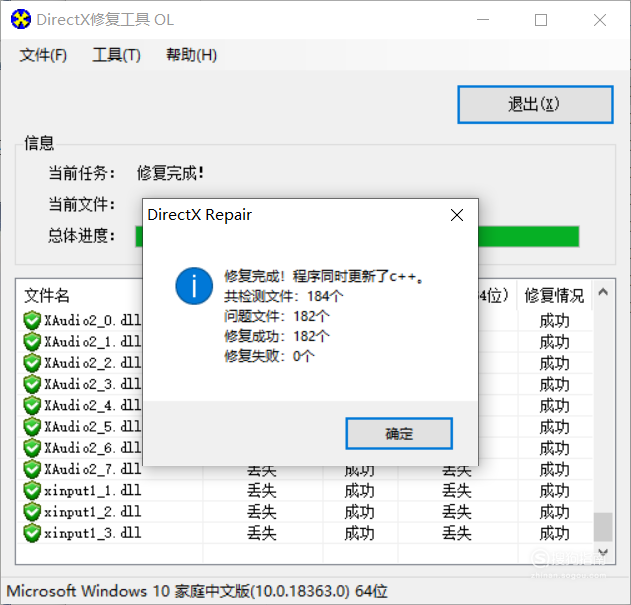Select the xinput1_1.dll file name
The height and width of the screenshot is (605, 631).
(x=93, y=491)
